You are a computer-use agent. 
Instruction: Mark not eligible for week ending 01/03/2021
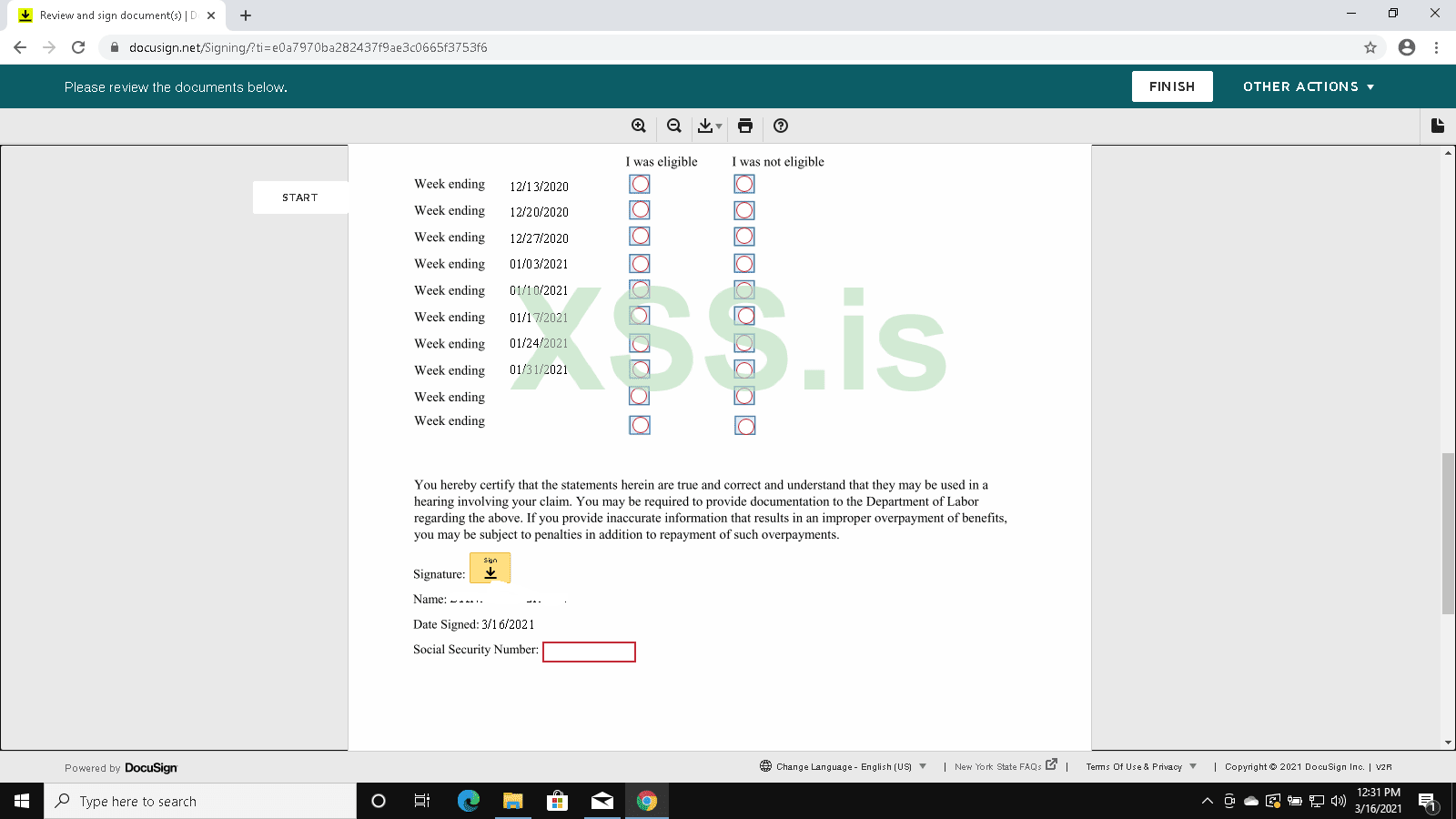pos(744,264)
